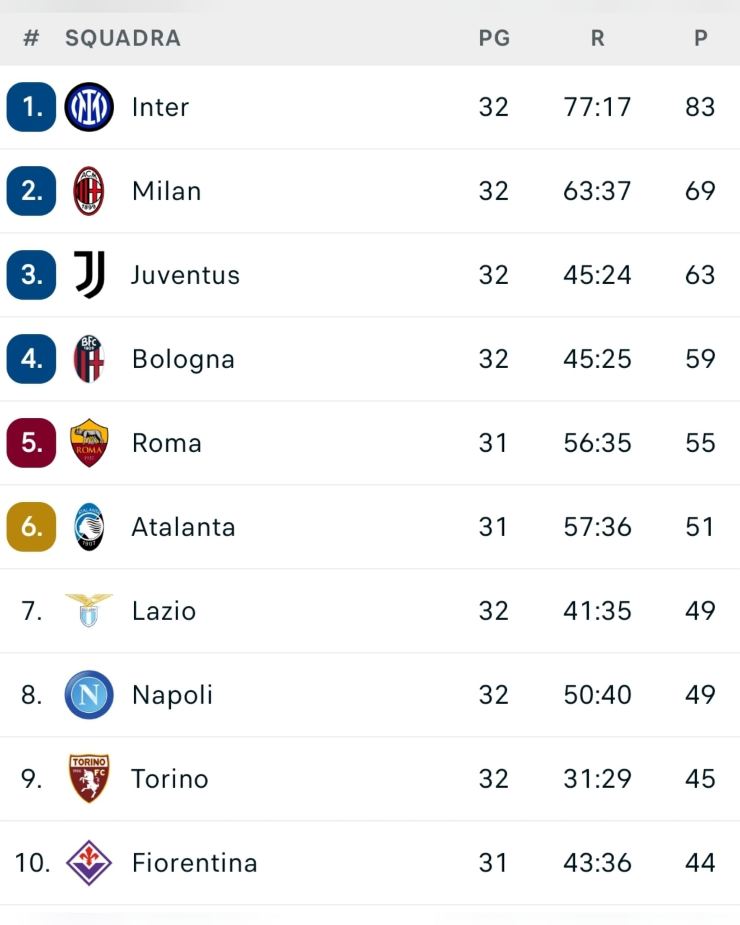Sort standings by the P points column
This screenshot has height=925, width=740.
coord(701,38)
